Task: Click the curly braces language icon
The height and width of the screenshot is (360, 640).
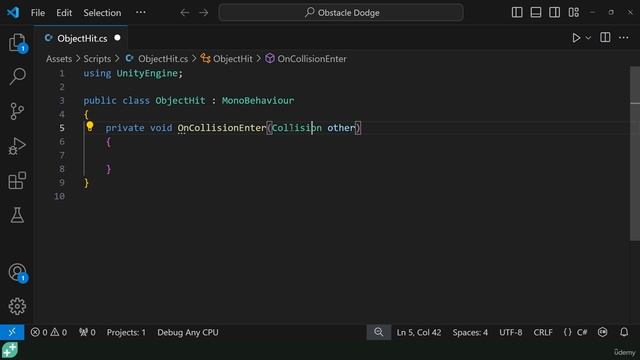Action: [x=567, y=332]
